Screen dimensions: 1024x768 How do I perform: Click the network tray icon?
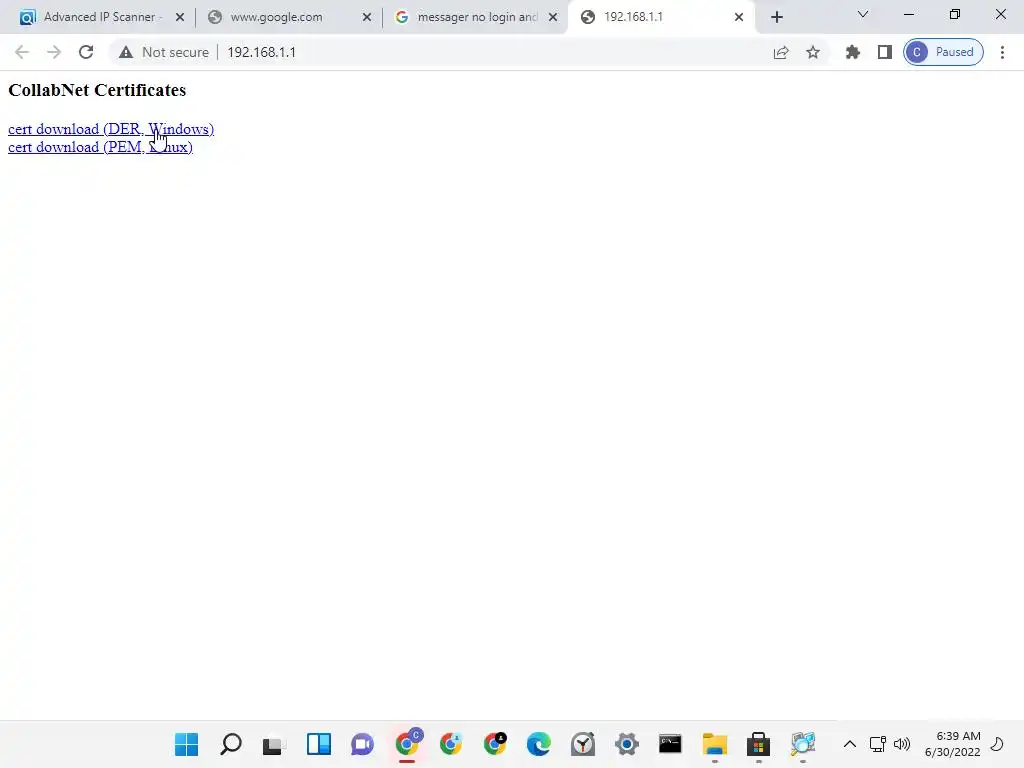(x=877, y=744)
